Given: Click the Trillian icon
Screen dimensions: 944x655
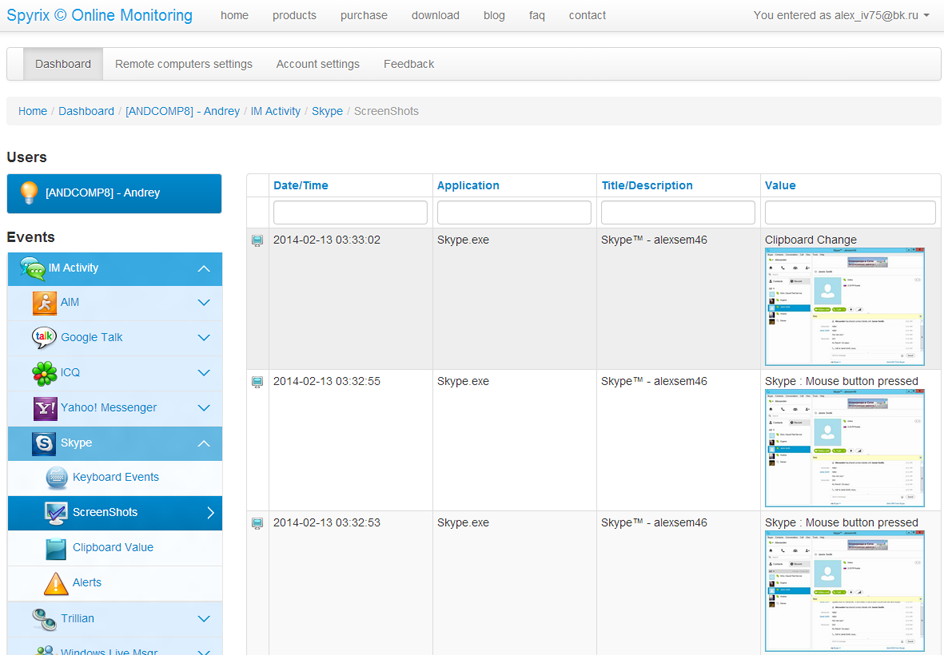Looking at the screenshot, I should 44,619.
